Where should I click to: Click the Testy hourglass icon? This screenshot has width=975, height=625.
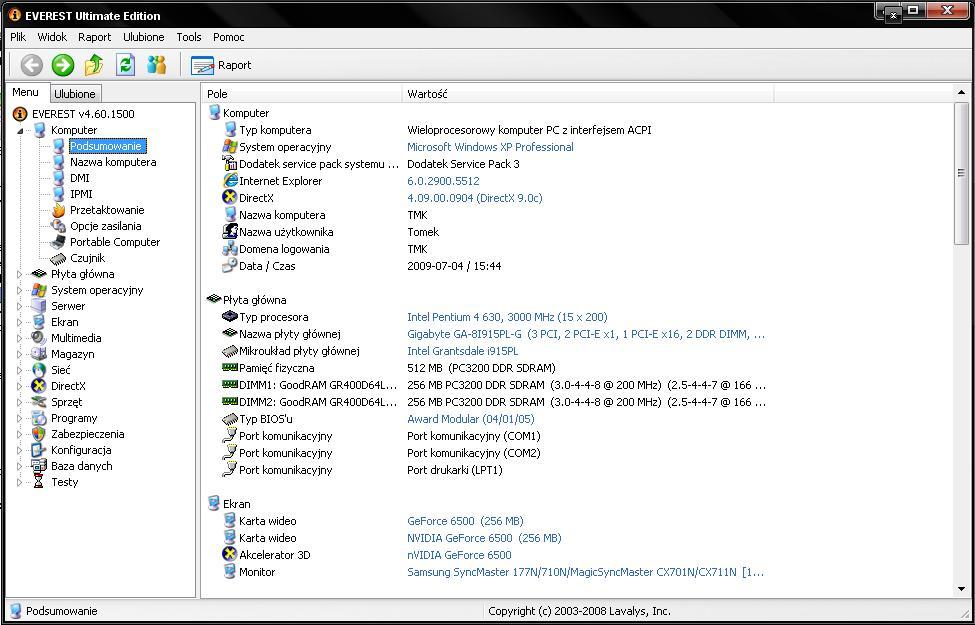click(39, 483)
